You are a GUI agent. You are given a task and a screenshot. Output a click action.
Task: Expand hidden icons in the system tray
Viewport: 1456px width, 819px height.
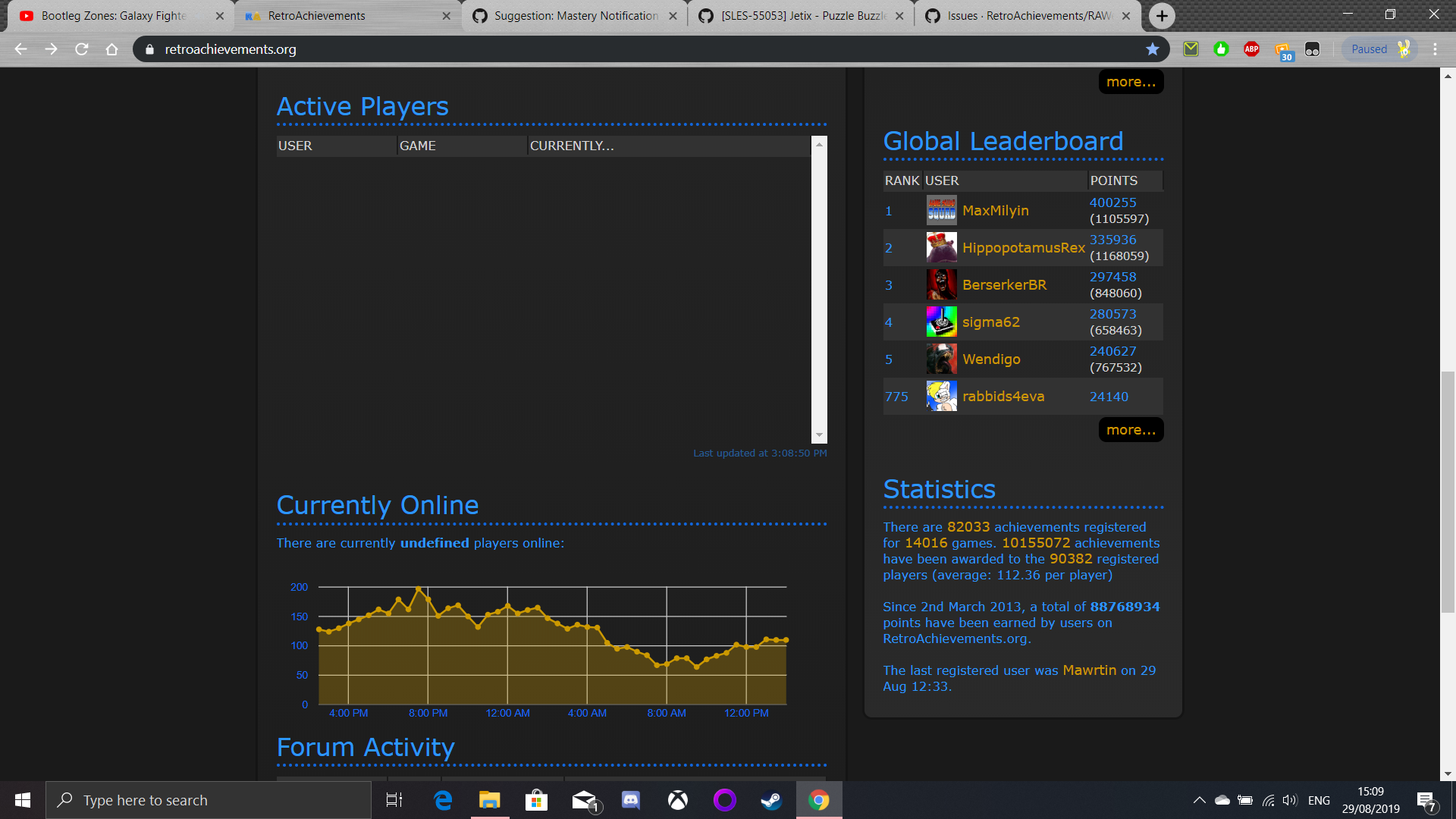pyautogui.click(x=1200, y=800)
